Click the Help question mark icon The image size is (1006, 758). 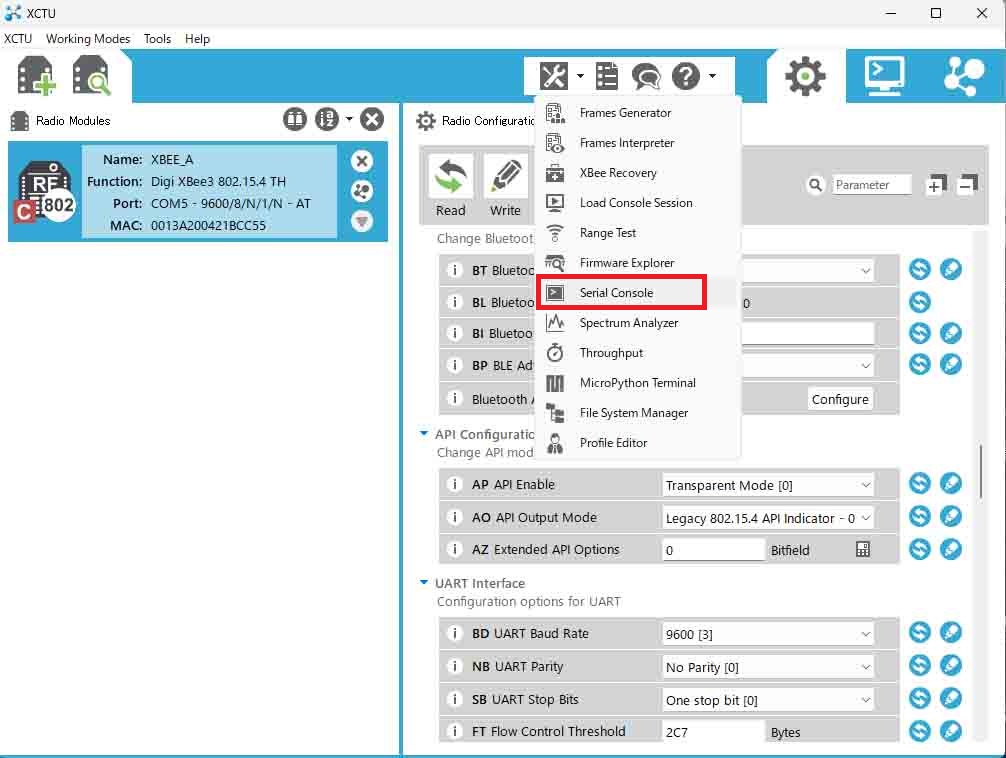point(686,76)
